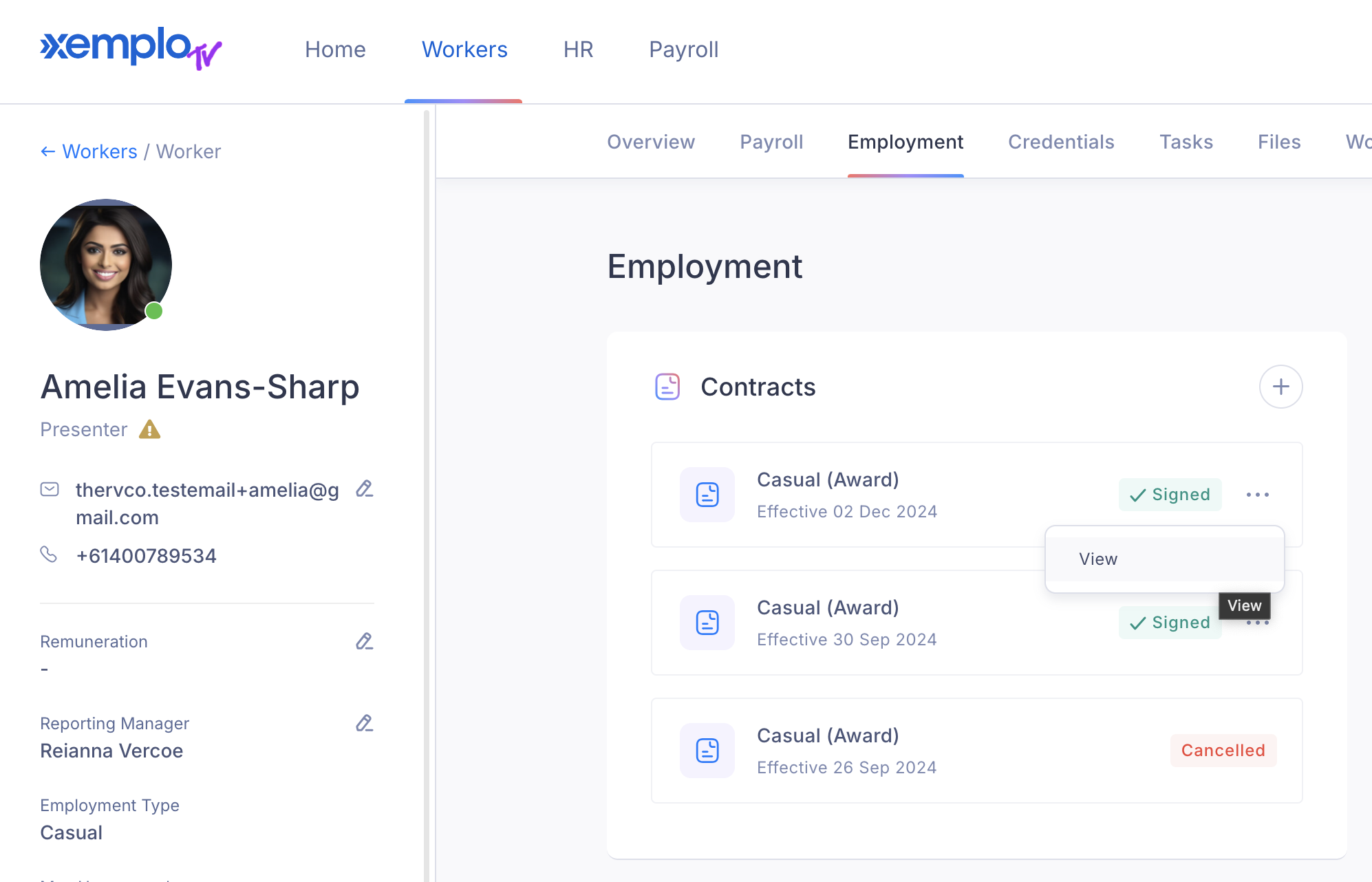
Task: Choose View in the contract dropdown menu
Action: 1164,559
